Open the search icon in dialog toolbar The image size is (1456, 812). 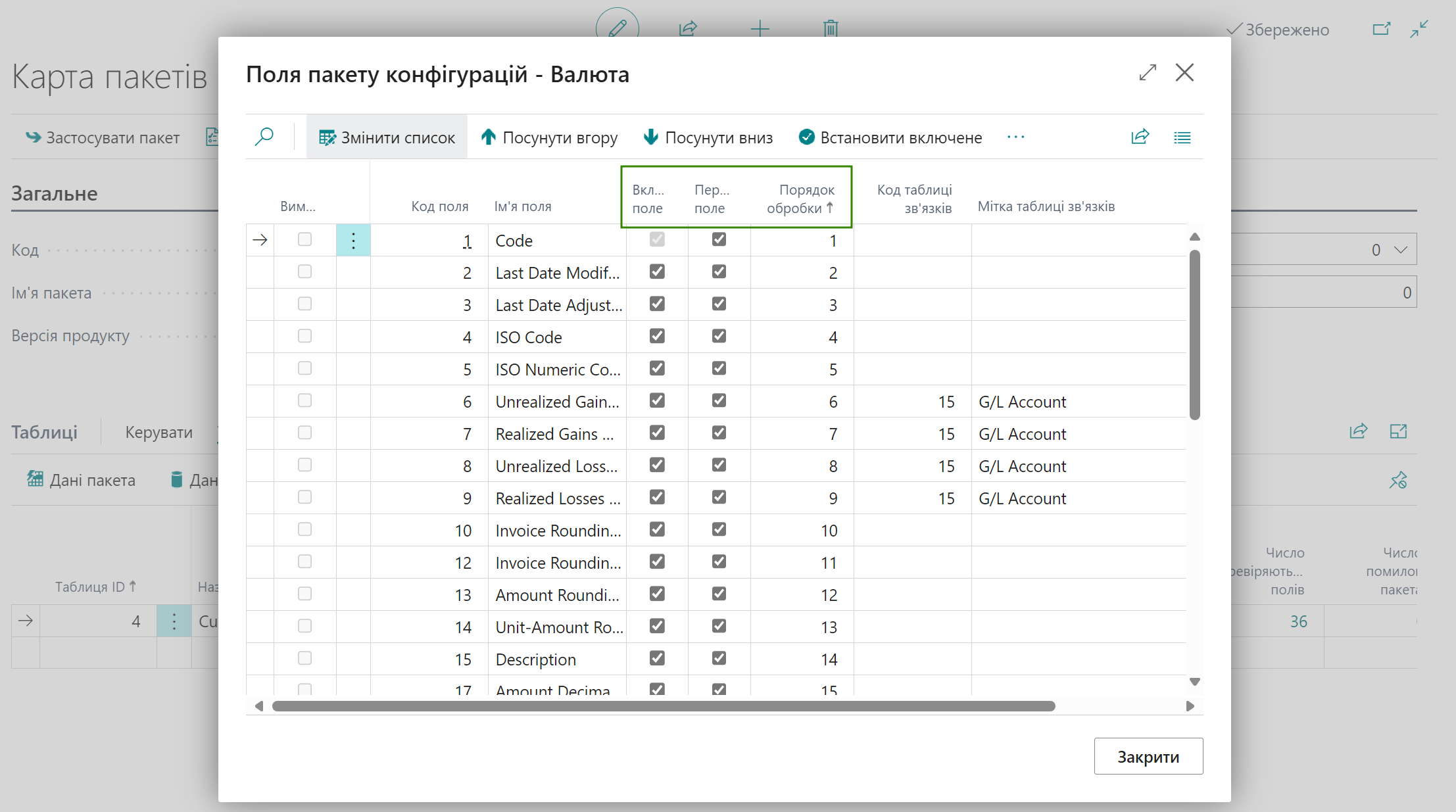click(x=264, y=137)
